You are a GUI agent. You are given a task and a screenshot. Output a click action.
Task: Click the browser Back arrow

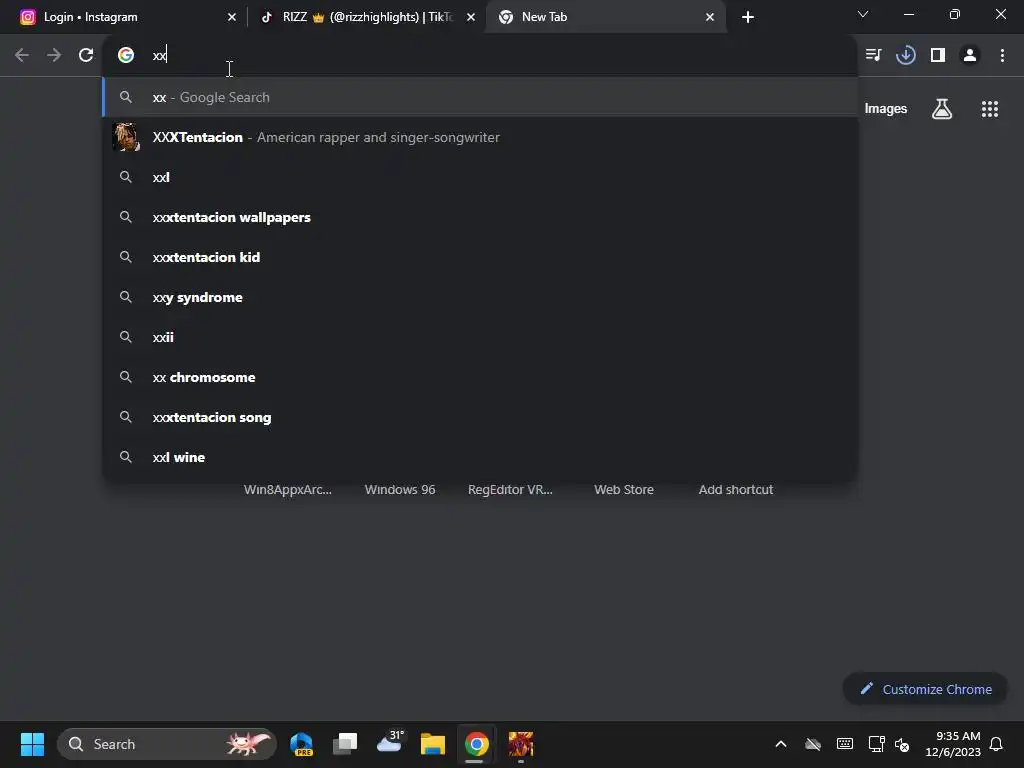22,56
